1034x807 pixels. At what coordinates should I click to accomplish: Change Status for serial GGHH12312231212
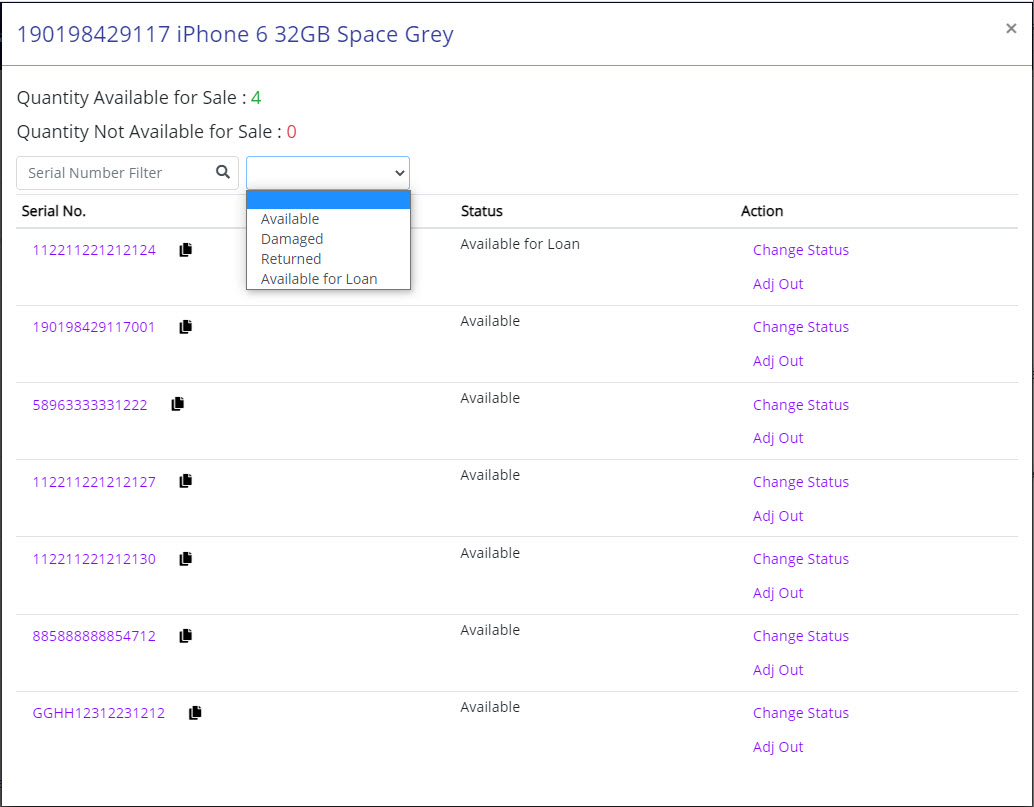point(801,713)
